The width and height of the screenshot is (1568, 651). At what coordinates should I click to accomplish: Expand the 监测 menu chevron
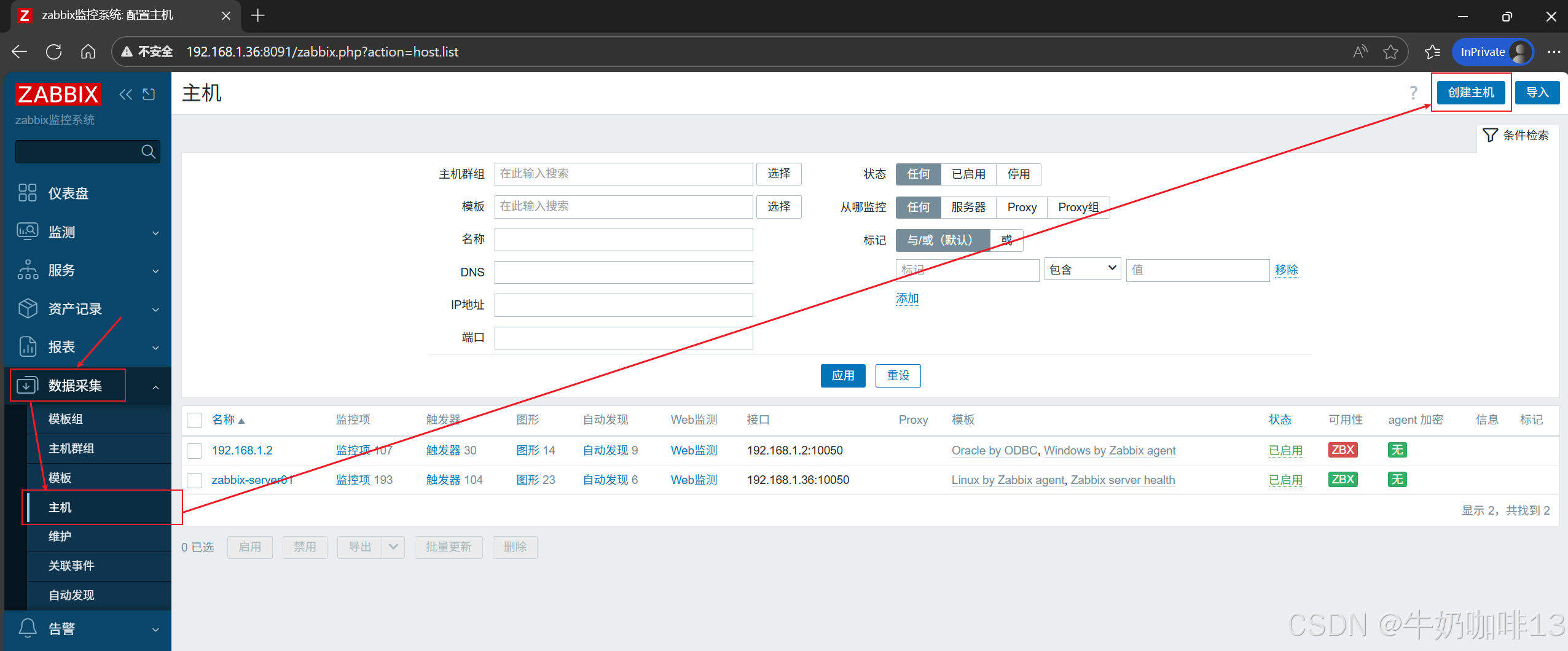155,233
